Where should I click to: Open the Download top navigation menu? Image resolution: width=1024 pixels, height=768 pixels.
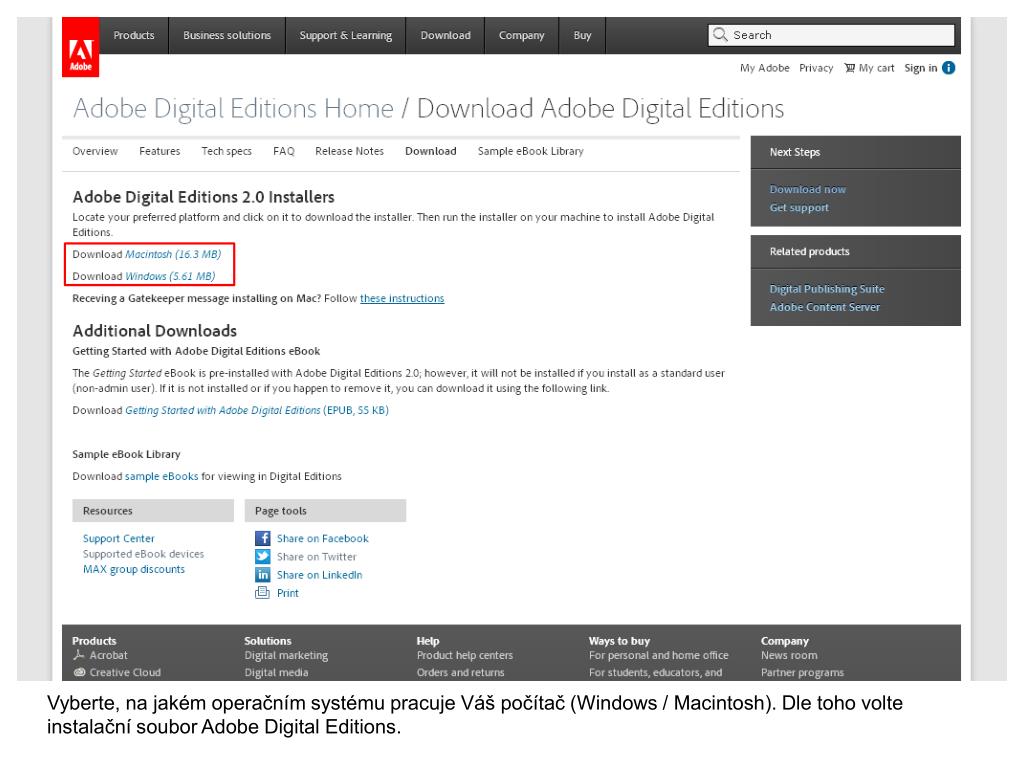click(x=445, y=35)
